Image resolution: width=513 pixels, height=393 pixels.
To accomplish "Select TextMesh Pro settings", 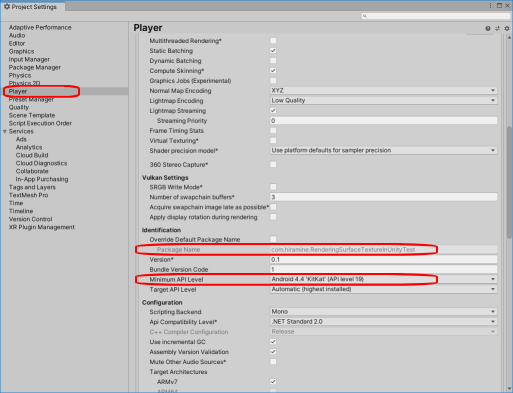I will coord(29,195).
